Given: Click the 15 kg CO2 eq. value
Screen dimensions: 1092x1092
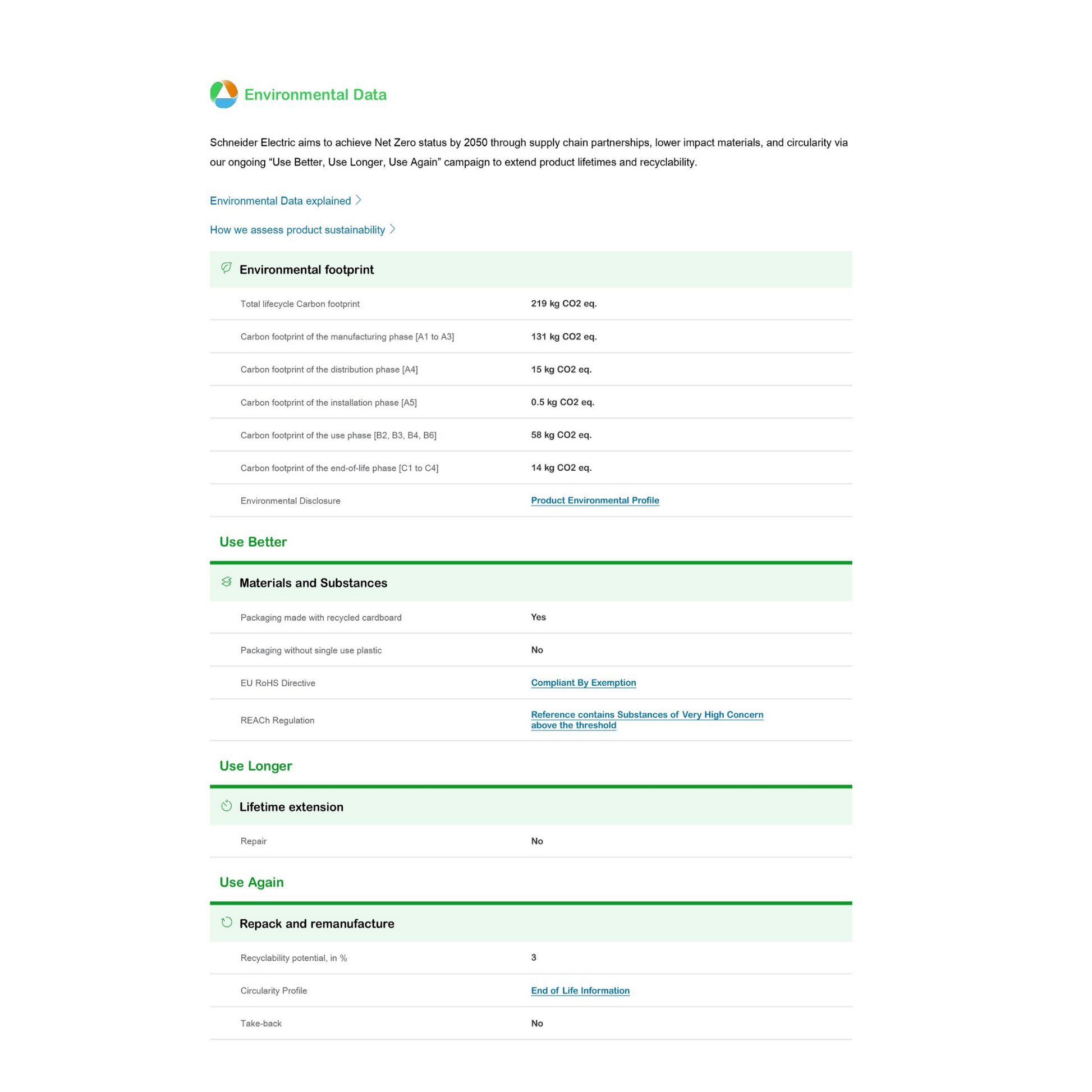Looking at the screenshot, I should 561,369.
